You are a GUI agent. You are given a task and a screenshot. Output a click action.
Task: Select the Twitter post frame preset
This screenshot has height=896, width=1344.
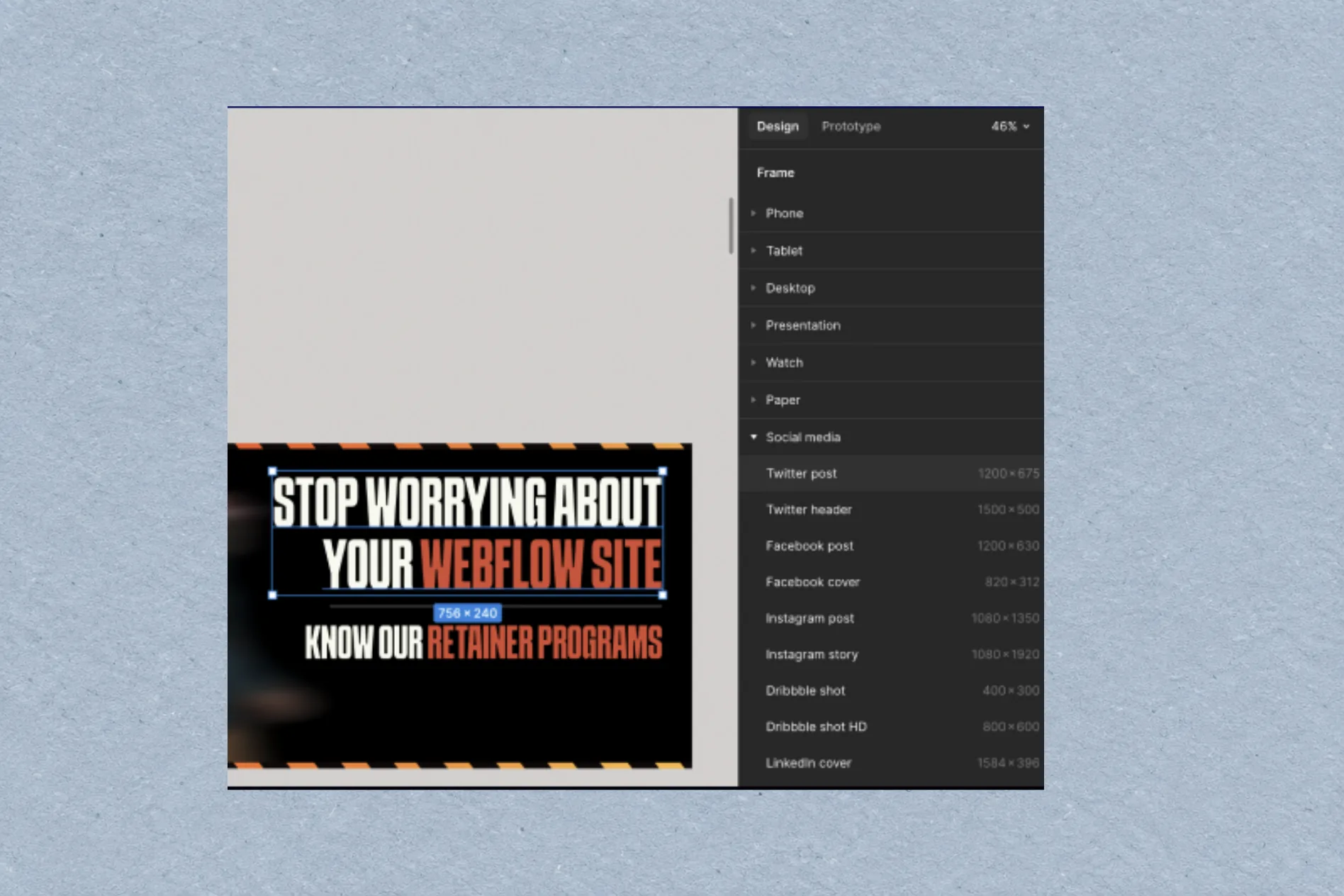(891, 474)
